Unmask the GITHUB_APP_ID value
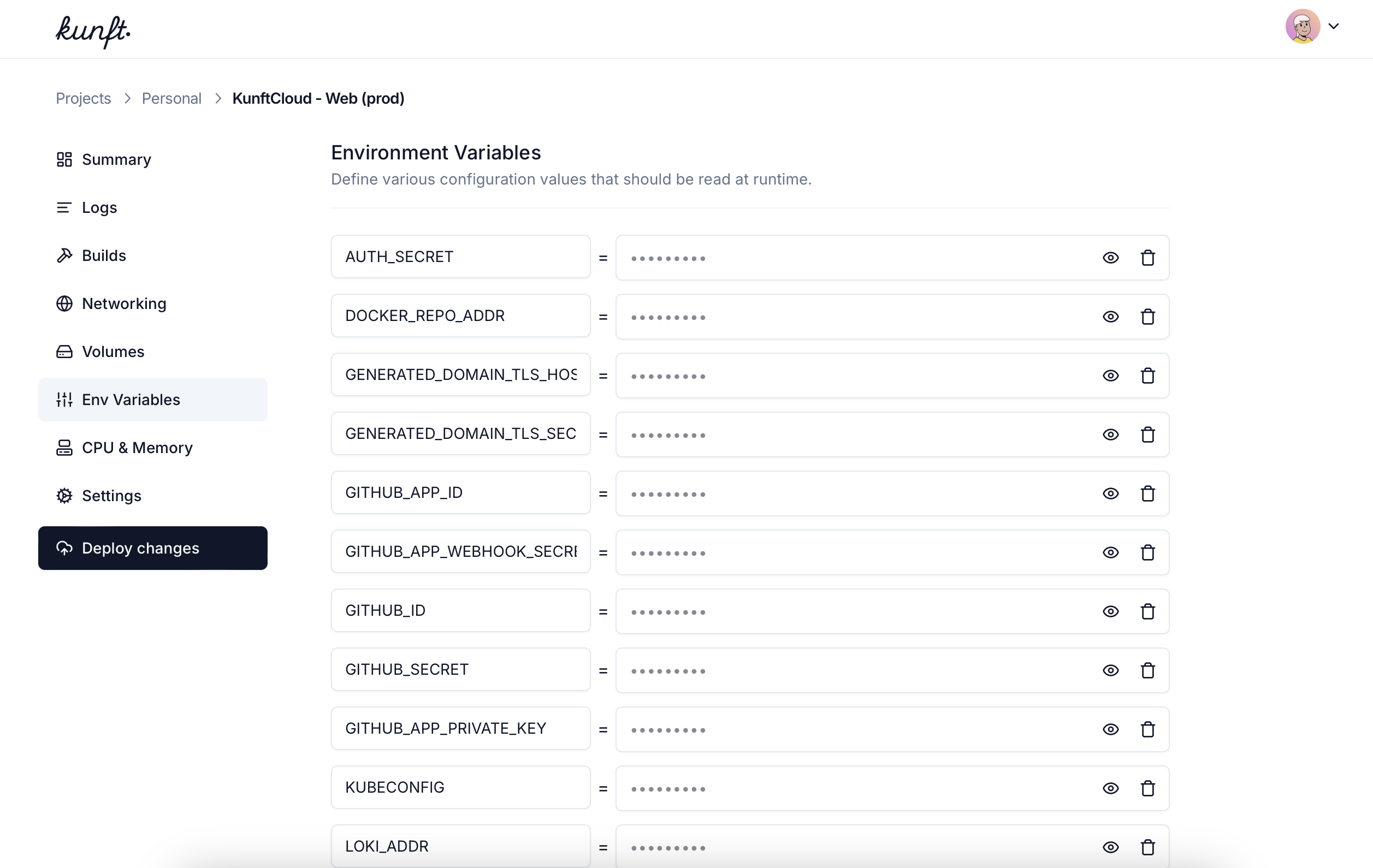1373x868 pixels. pyautogui.click(x=1110, y=494)
